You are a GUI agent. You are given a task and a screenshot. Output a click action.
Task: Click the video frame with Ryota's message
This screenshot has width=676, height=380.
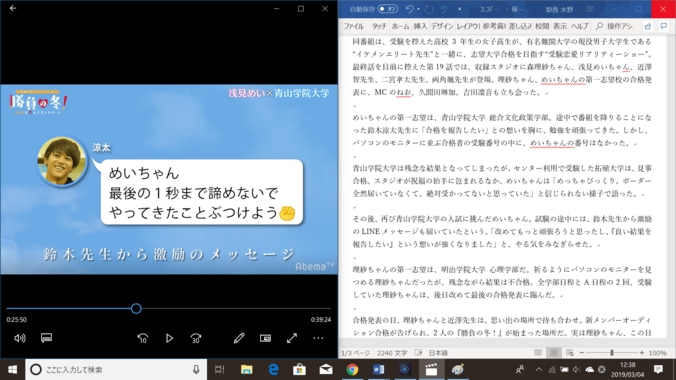[169, 179]
